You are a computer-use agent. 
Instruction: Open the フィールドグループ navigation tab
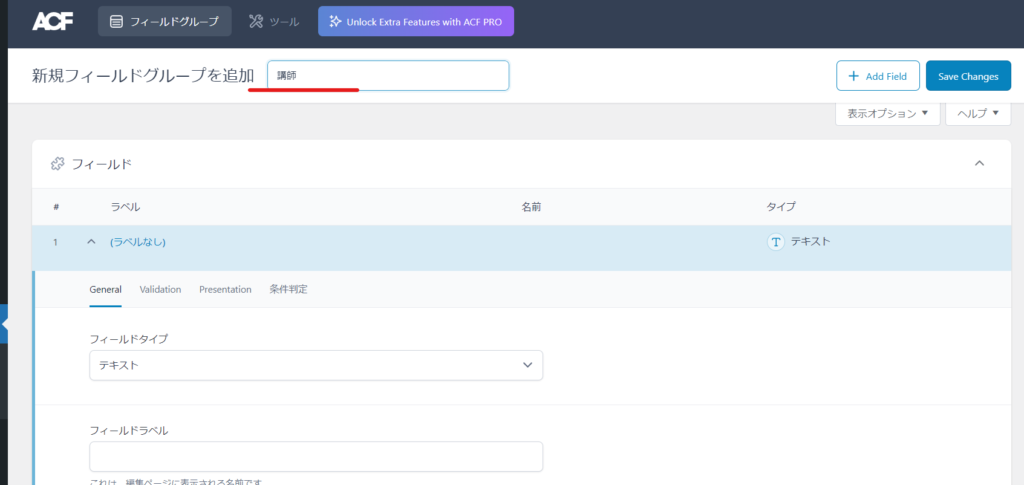[165, 21]
